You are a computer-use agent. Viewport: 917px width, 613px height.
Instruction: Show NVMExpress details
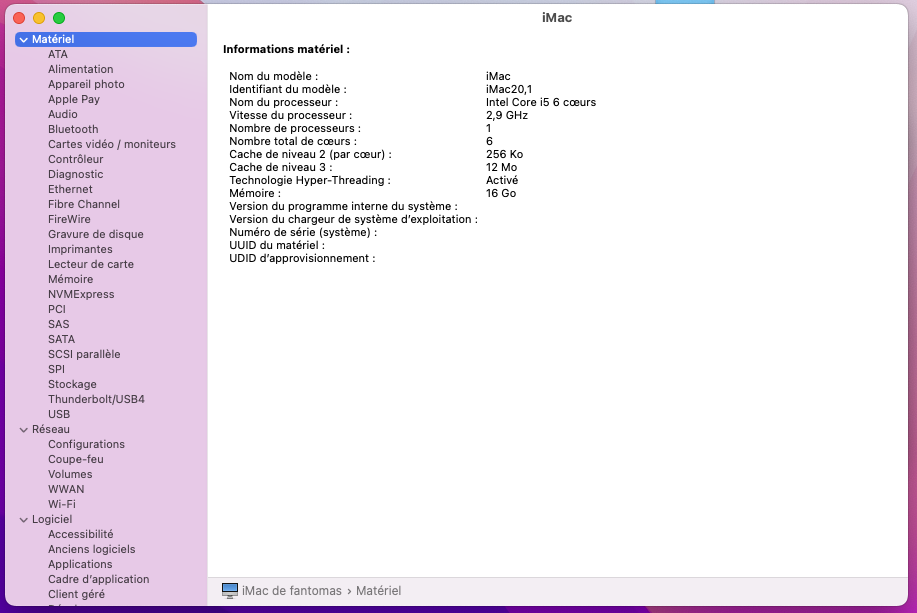pyautogui.click(x=81, y=294)
